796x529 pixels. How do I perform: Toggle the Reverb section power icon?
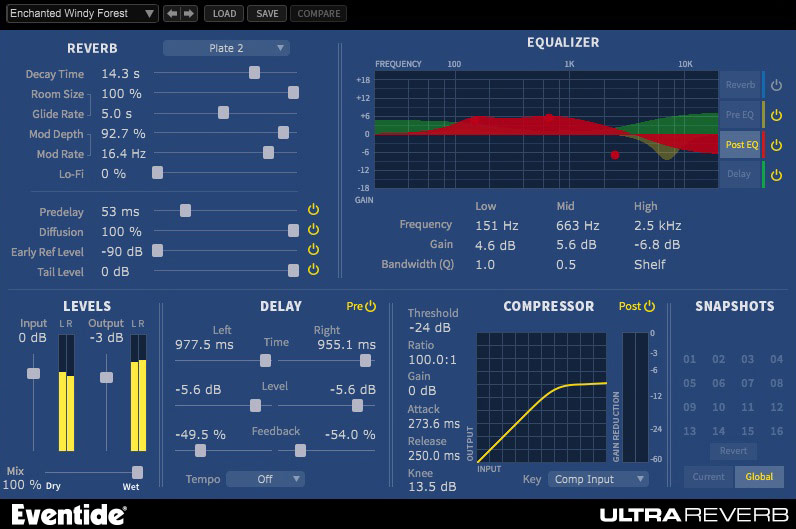pos(776,85)
